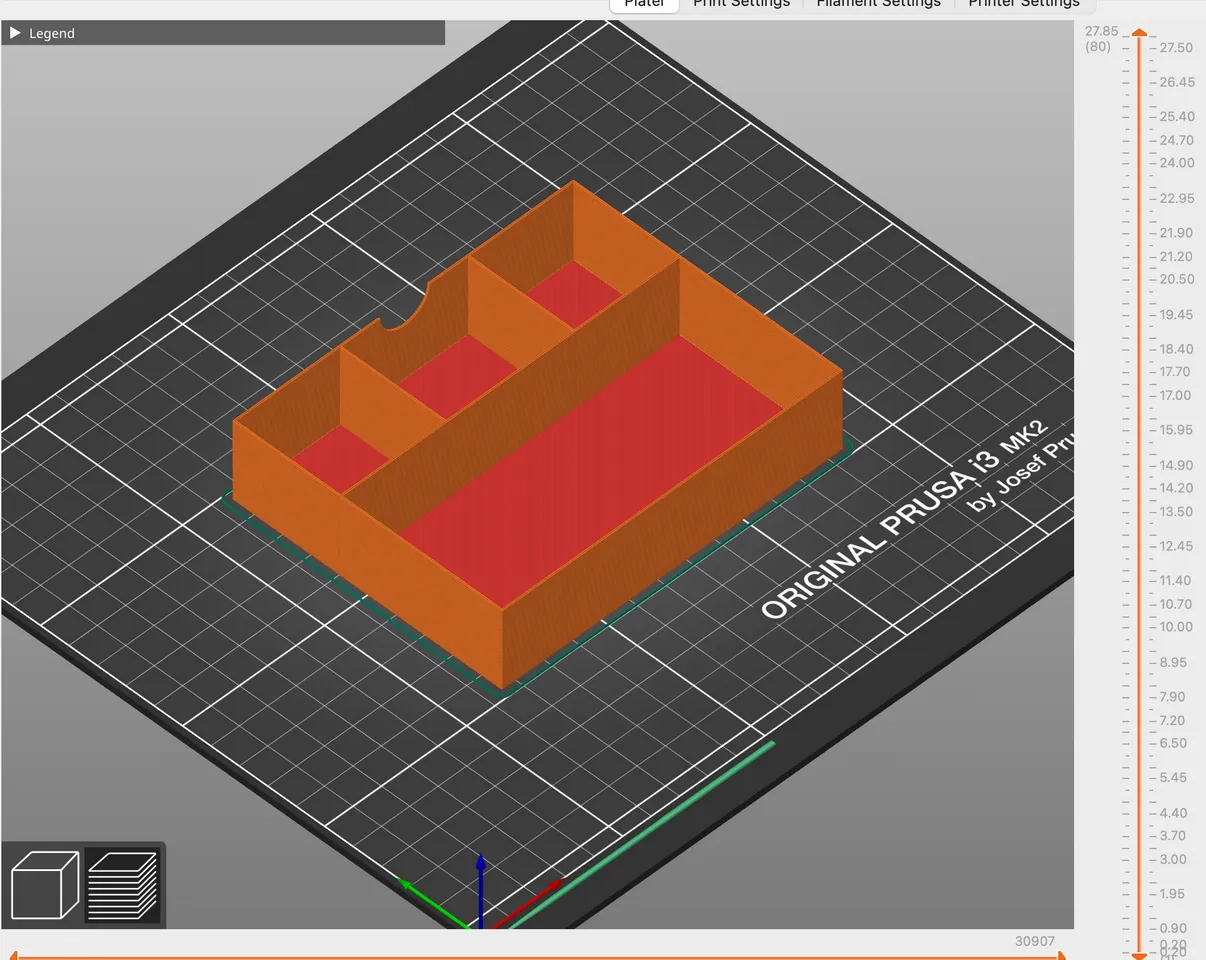The height and width of the screenshot is (960, 1206).
Task: Collapse the Legend disclosure triangle
Action: click(x=15, y=32)
